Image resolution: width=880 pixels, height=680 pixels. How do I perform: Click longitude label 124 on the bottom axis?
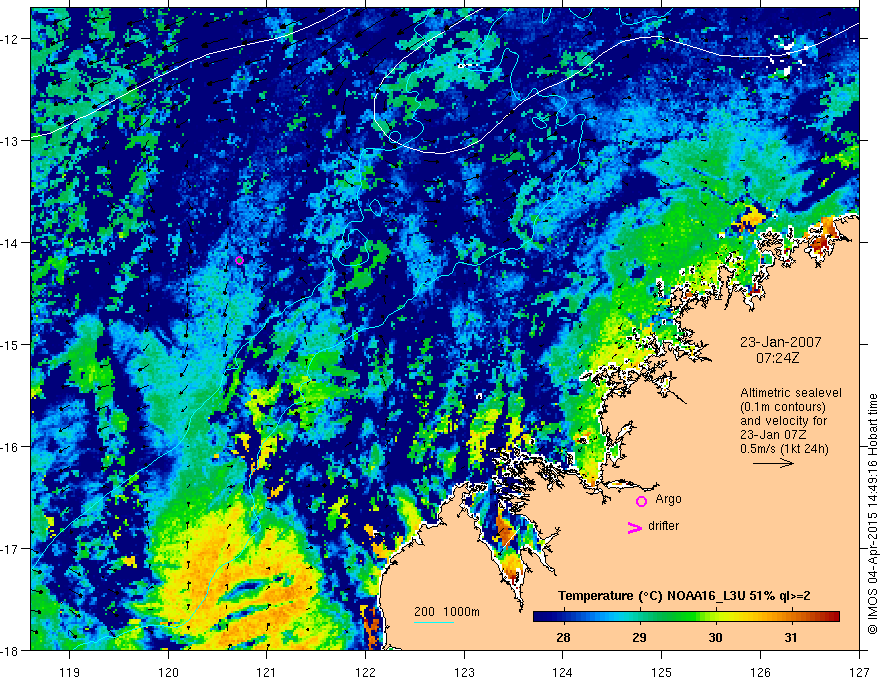tap(563, 672)
